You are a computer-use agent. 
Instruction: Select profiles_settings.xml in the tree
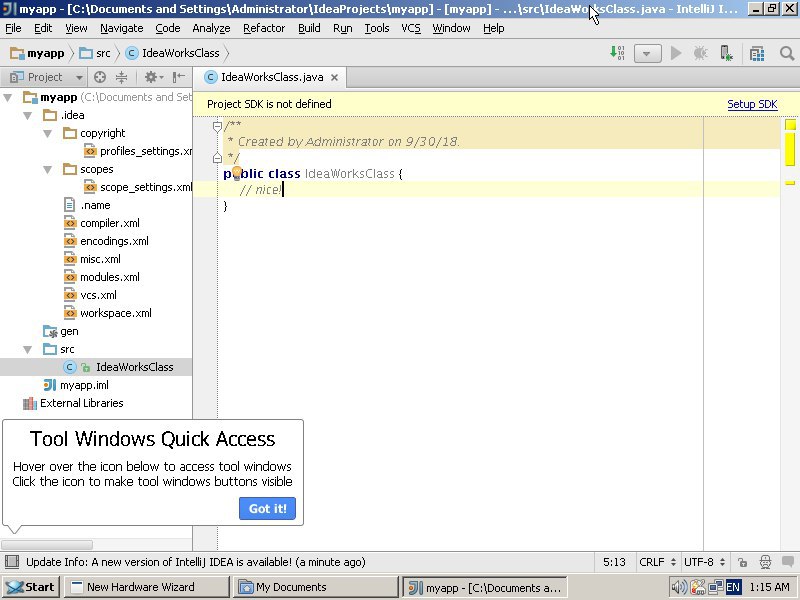tap(138, 151)
